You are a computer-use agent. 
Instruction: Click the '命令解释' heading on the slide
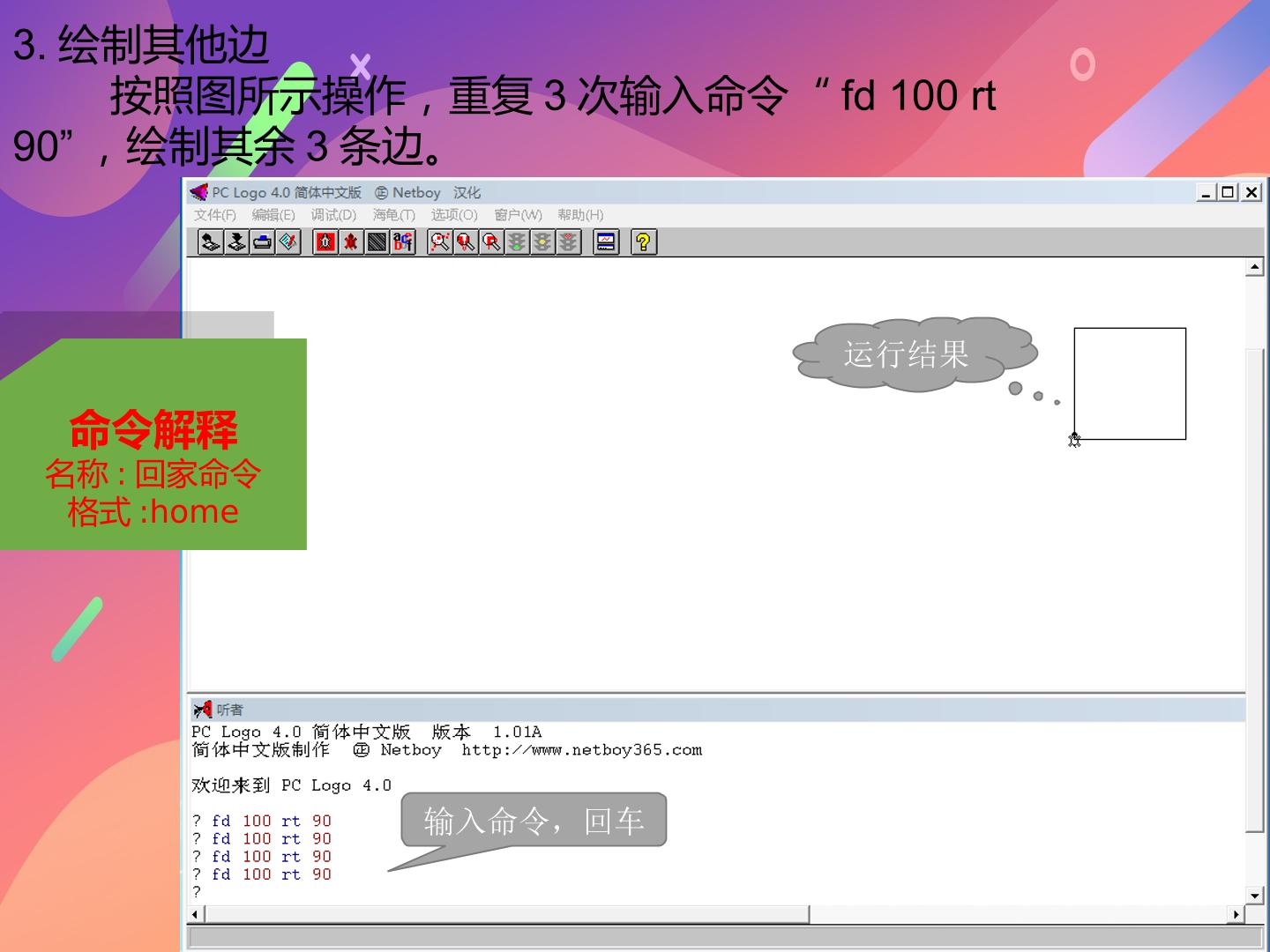pyautogui.click(x=153, y=430)
